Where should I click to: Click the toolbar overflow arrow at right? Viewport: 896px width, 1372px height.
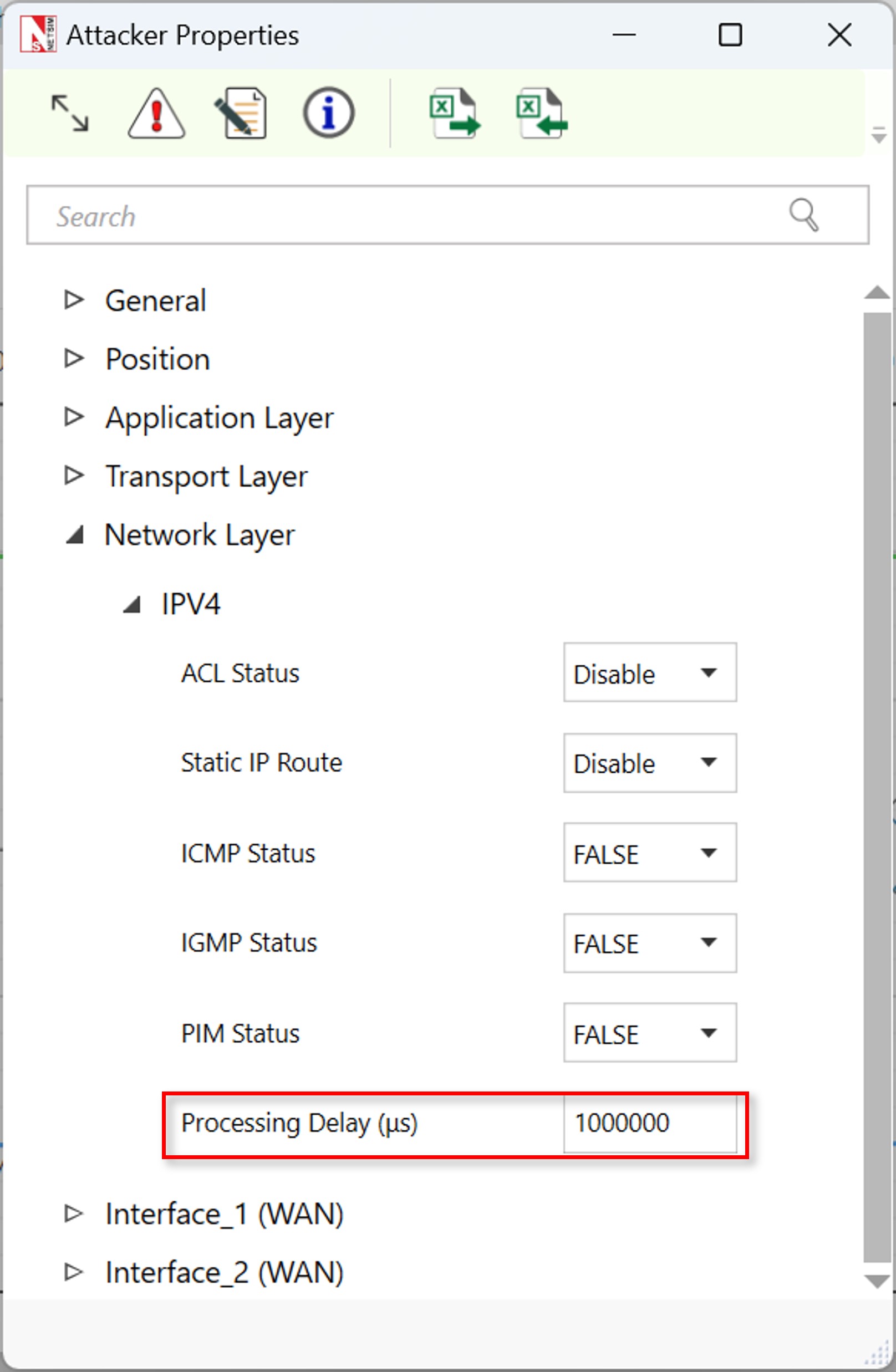pos(879,135)
